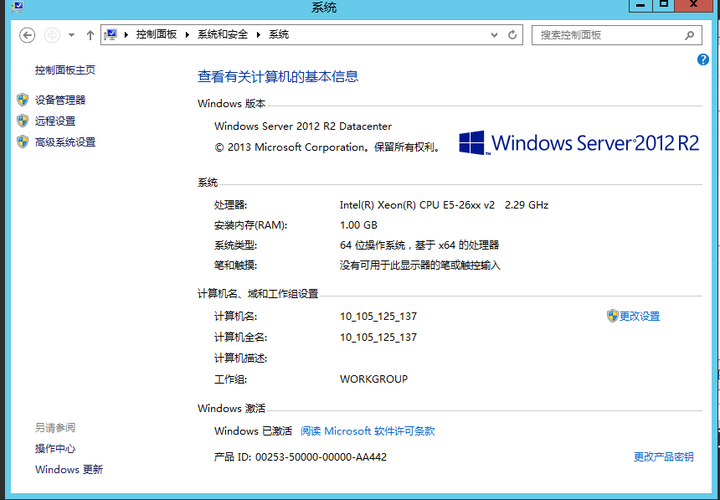
Task: Open 远程设置 from the left sidebar
Action: pyautogui.click(x=55, y=121)
